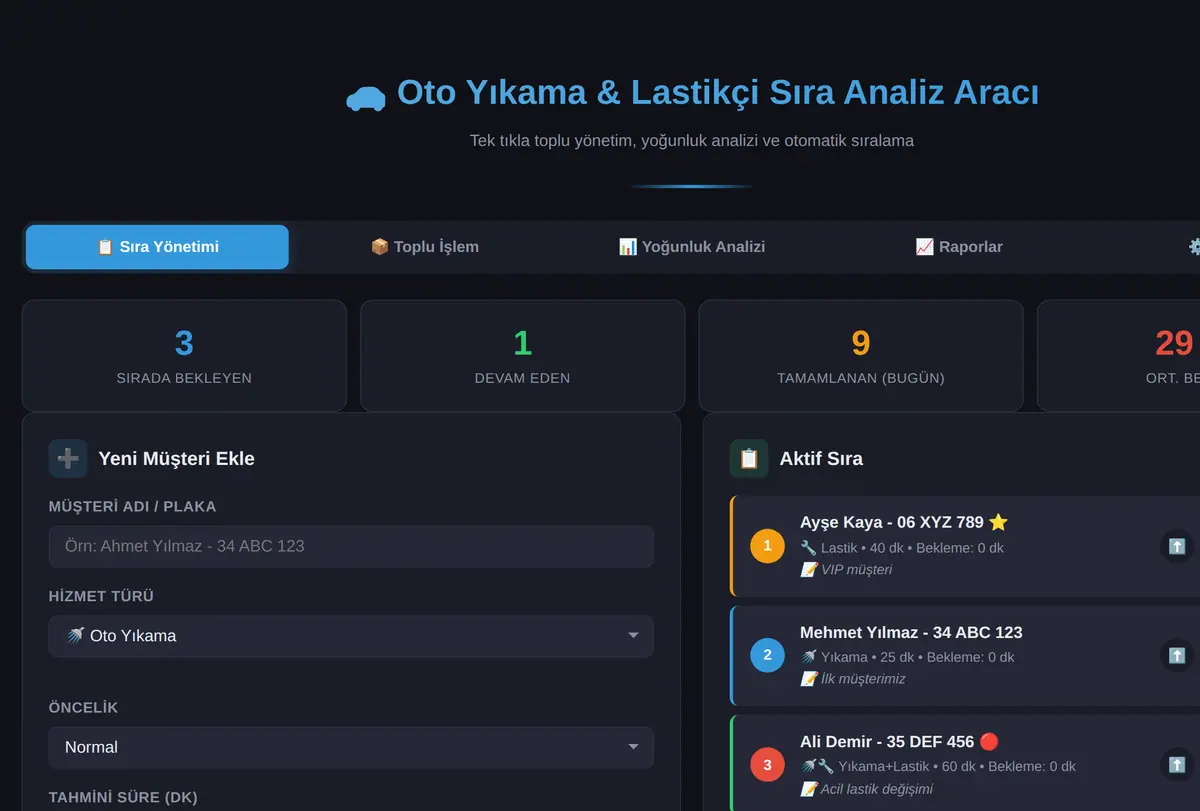The height and width of the screenshot is (811, 1200).
Task: Click the note icon before VIP müşteri
Action: tap(808, 570)
